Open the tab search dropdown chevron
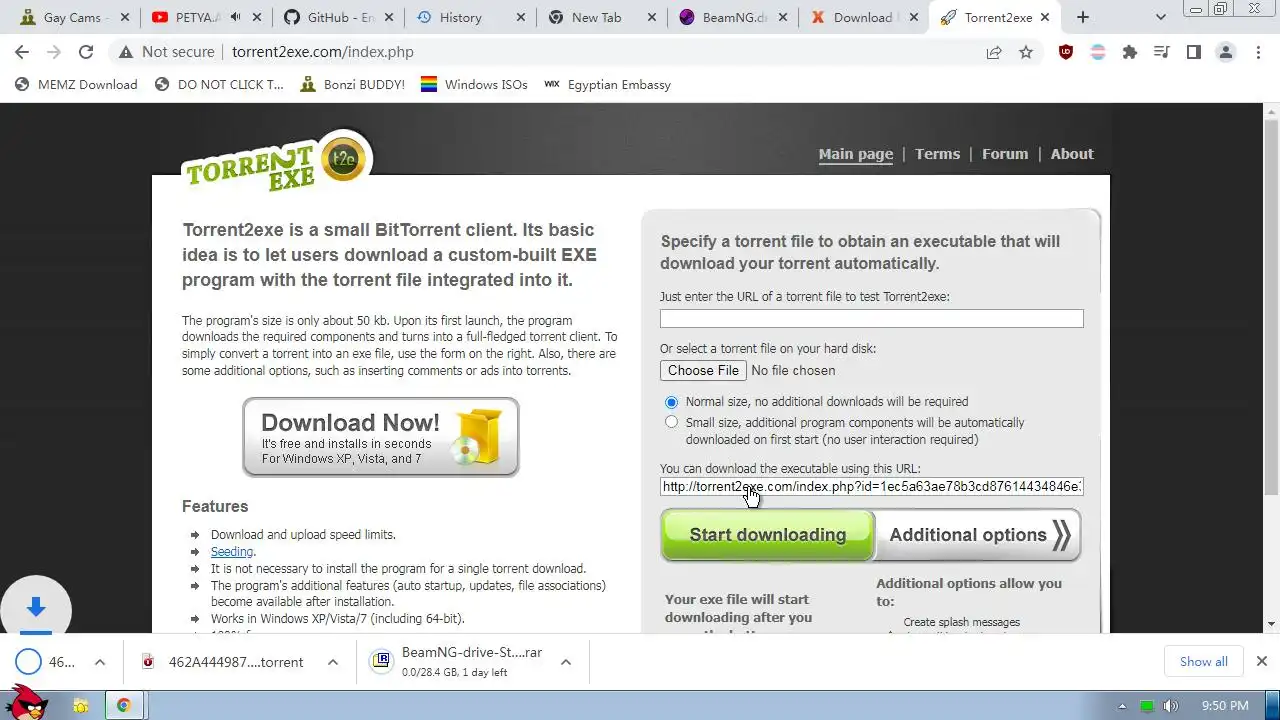 tap(1161, 17)
